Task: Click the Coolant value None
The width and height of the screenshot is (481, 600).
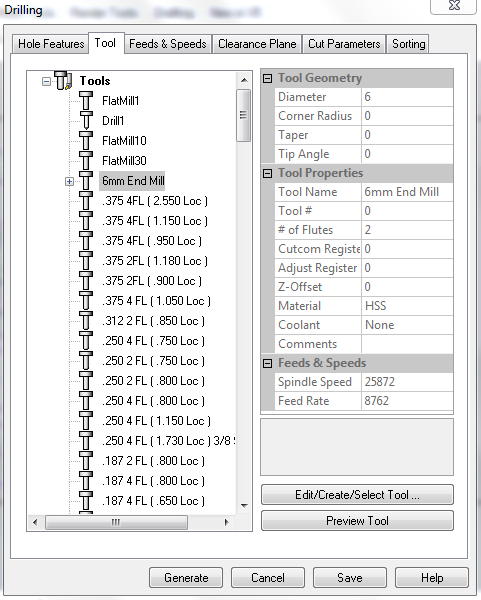Action: point(407,325)
